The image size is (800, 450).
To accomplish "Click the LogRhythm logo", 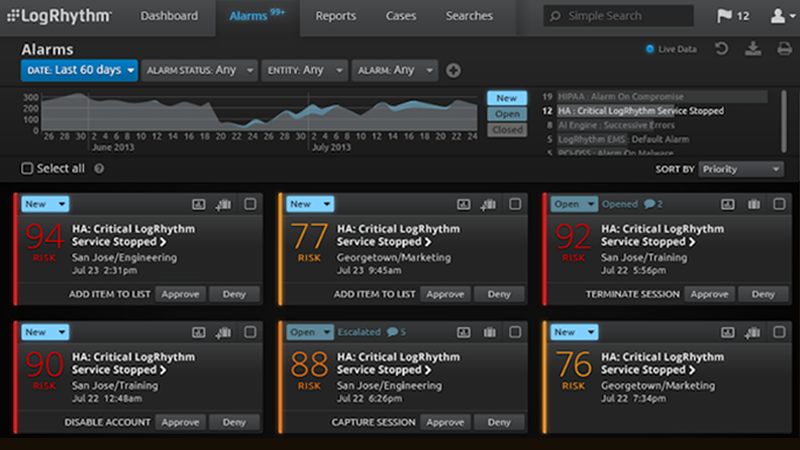I will (x=59, y=16).
